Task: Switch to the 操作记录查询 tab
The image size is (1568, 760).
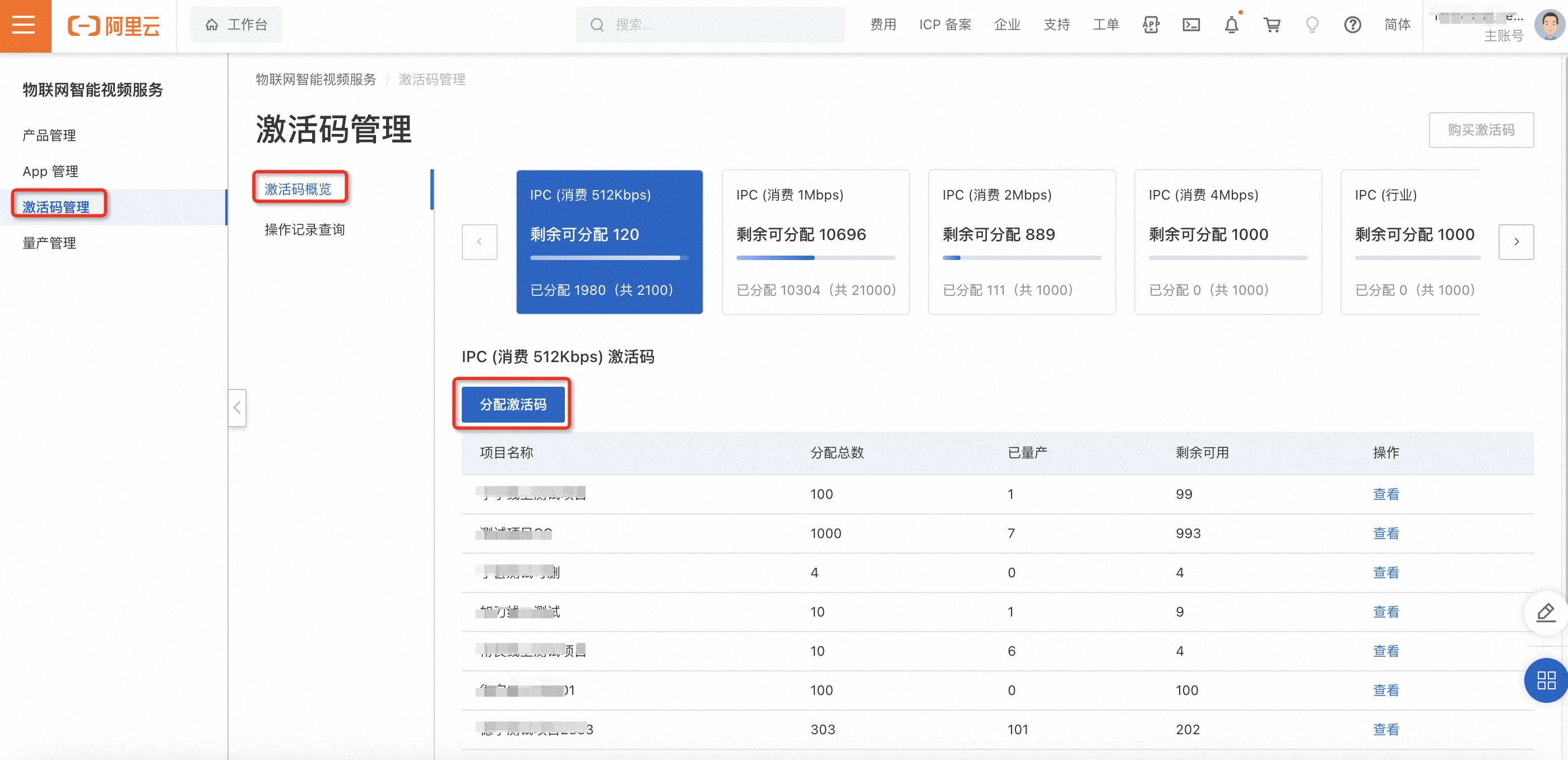Action: click(x=304, y=230)
